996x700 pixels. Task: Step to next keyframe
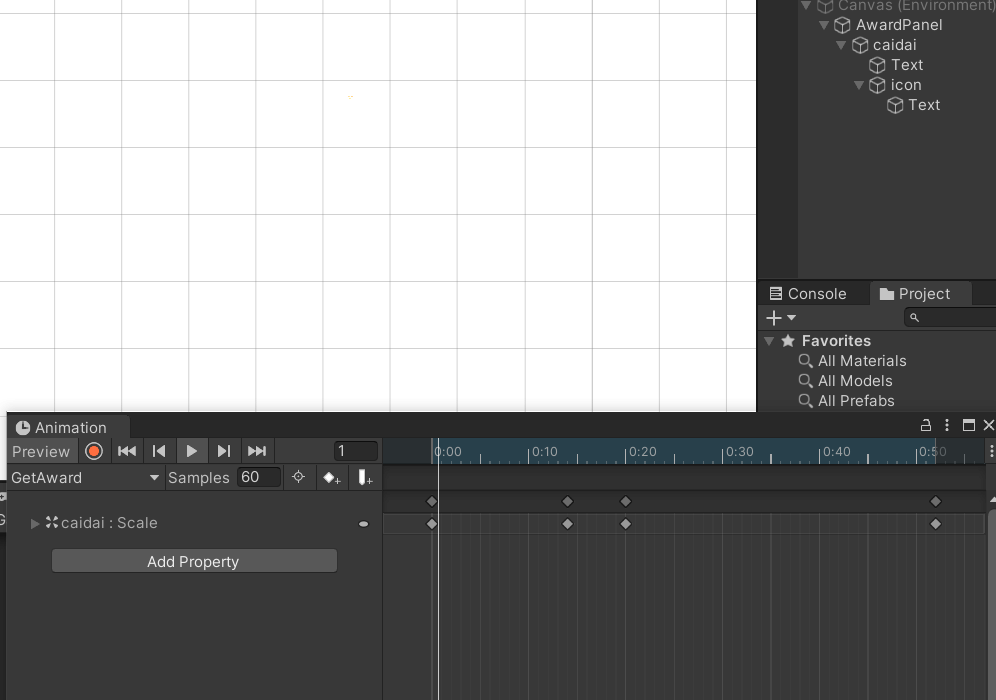pos(224,451)
